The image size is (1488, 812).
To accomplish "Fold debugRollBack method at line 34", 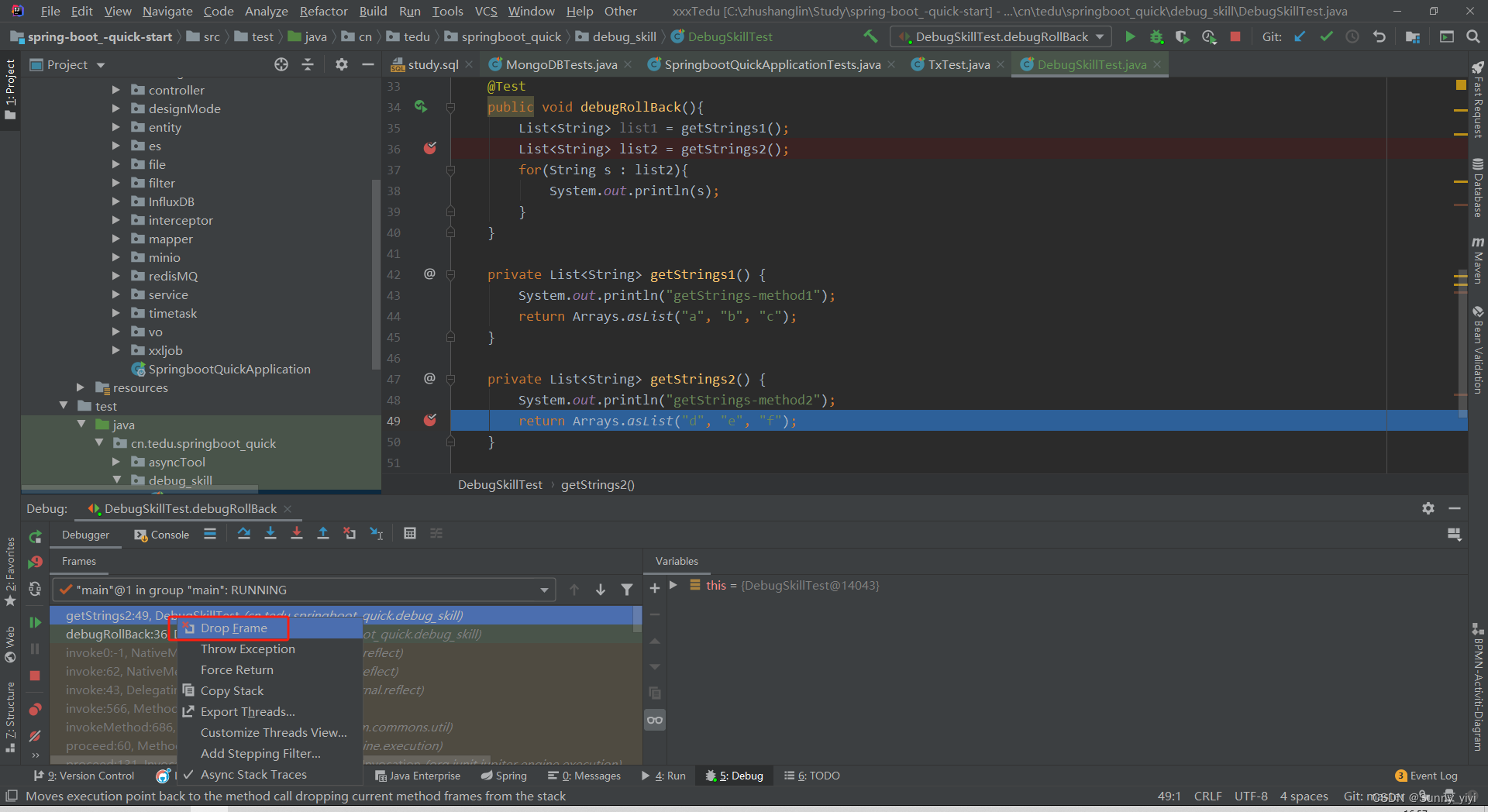I will point(450,107).
